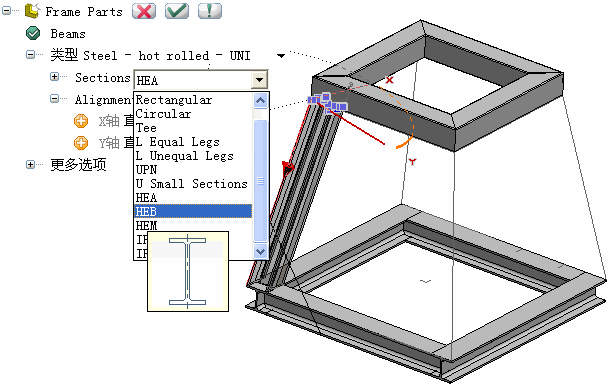The width and height of the screenshot is (610, 387).
Task: Click the orange Y-axis alignment icon
Action: click(x=81, y=143)
